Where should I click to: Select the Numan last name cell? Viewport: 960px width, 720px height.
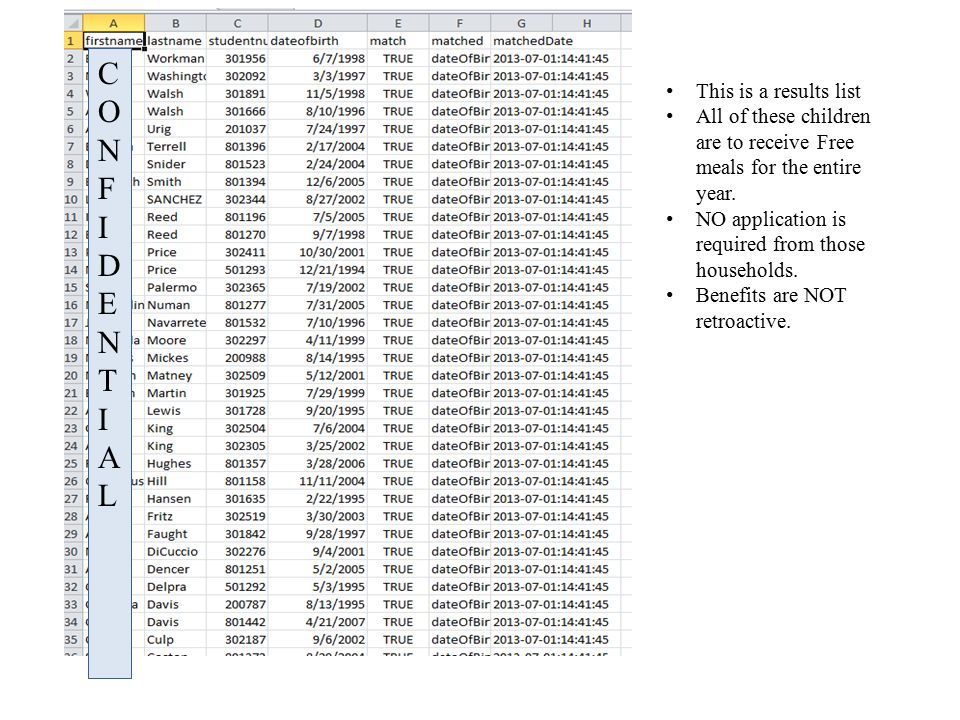176,306
